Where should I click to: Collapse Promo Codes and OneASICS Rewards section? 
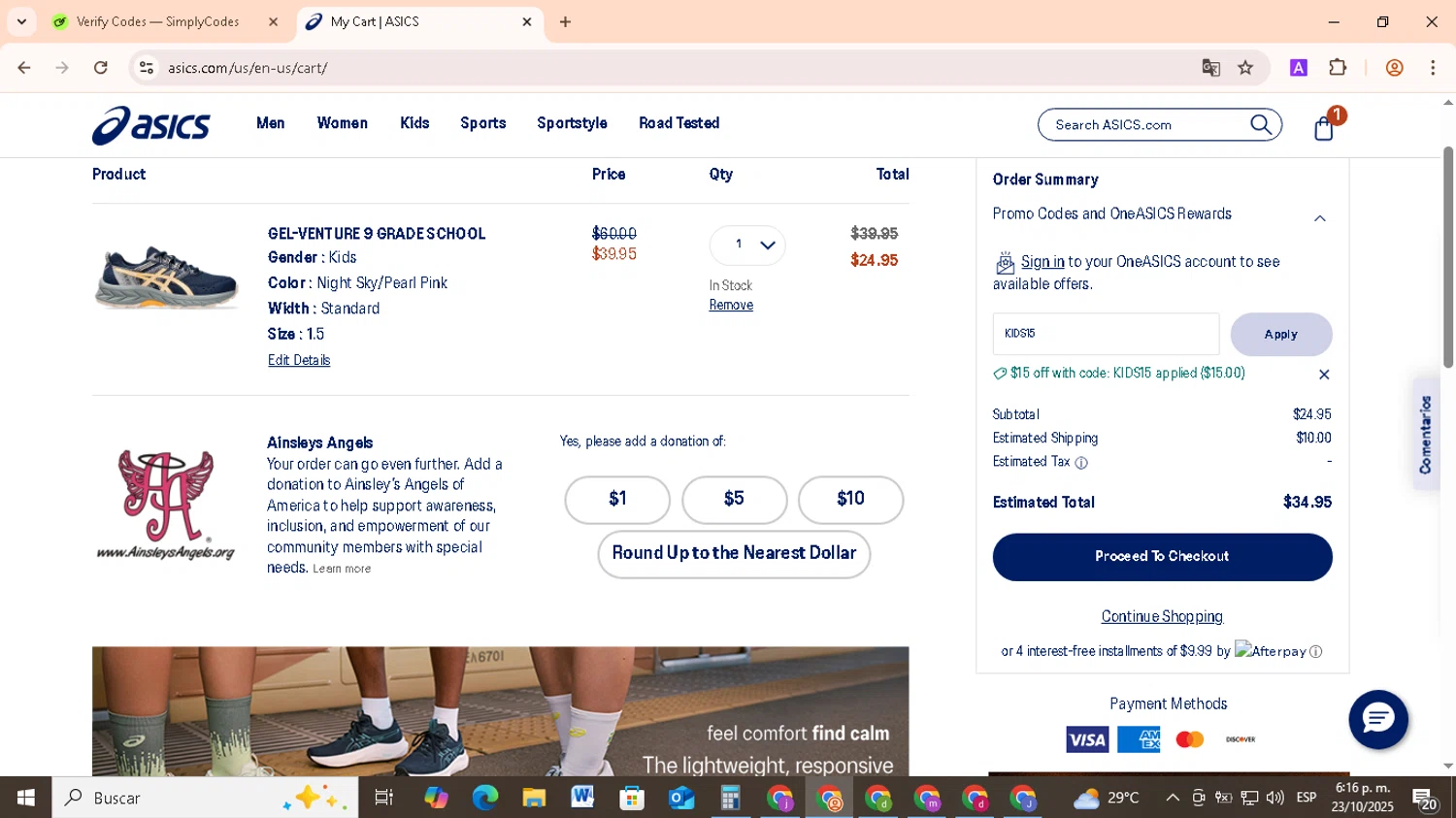(x=1319, y=218)
